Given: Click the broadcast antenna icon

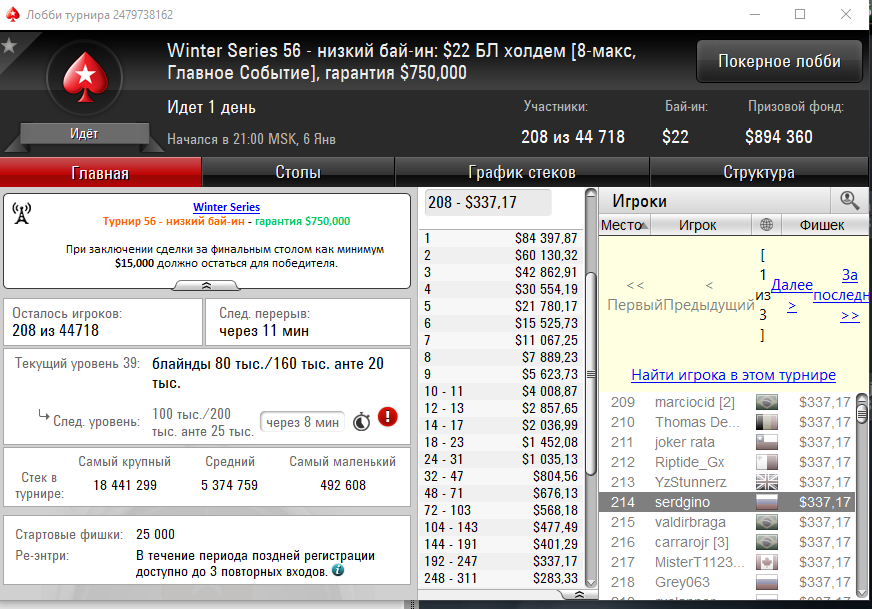Looking at the screenshot, I should click(21, 214).
